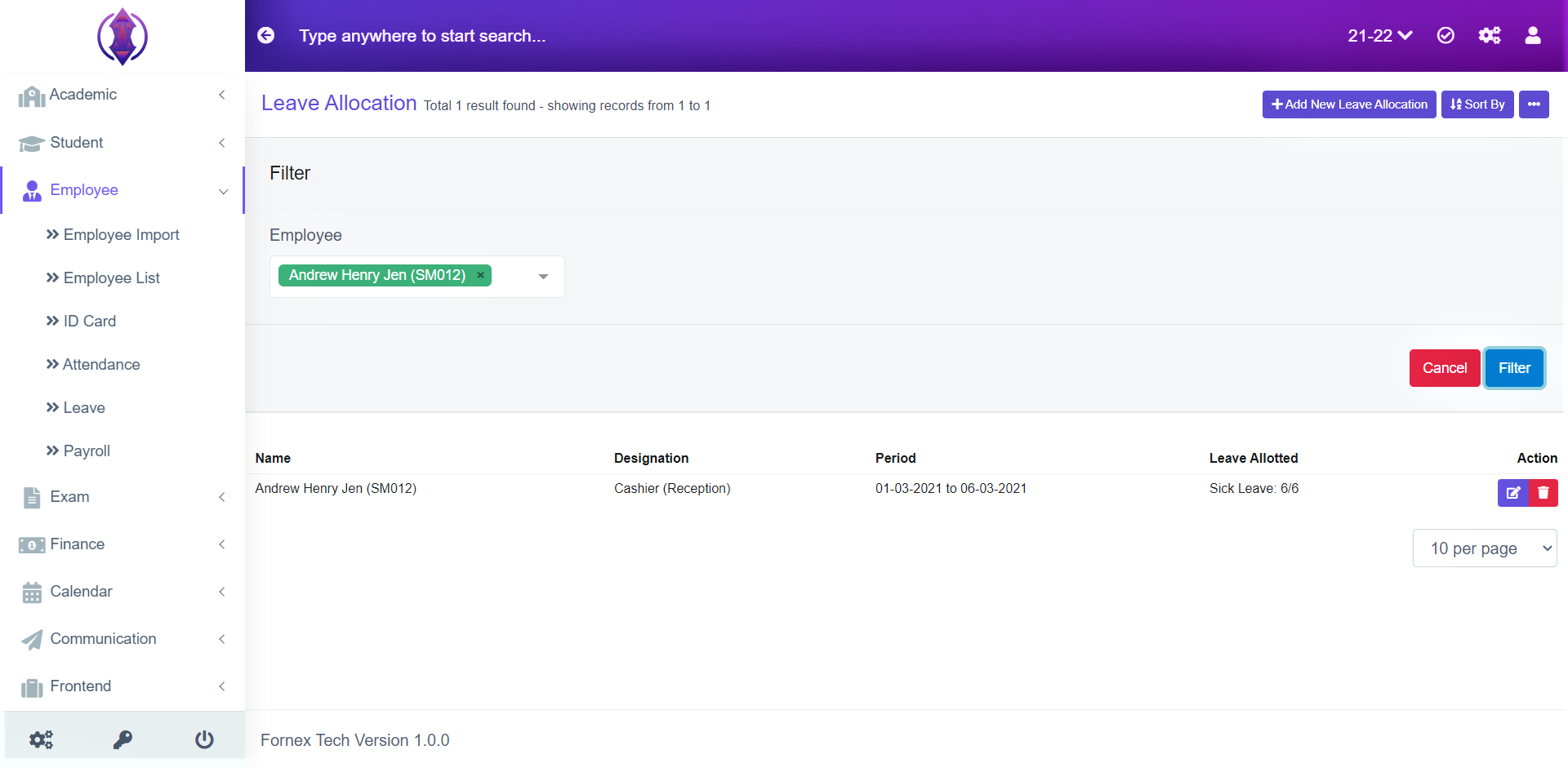Click the blue Filter button
Screen dimensions: 1568x768
[x=1514, y=368]
